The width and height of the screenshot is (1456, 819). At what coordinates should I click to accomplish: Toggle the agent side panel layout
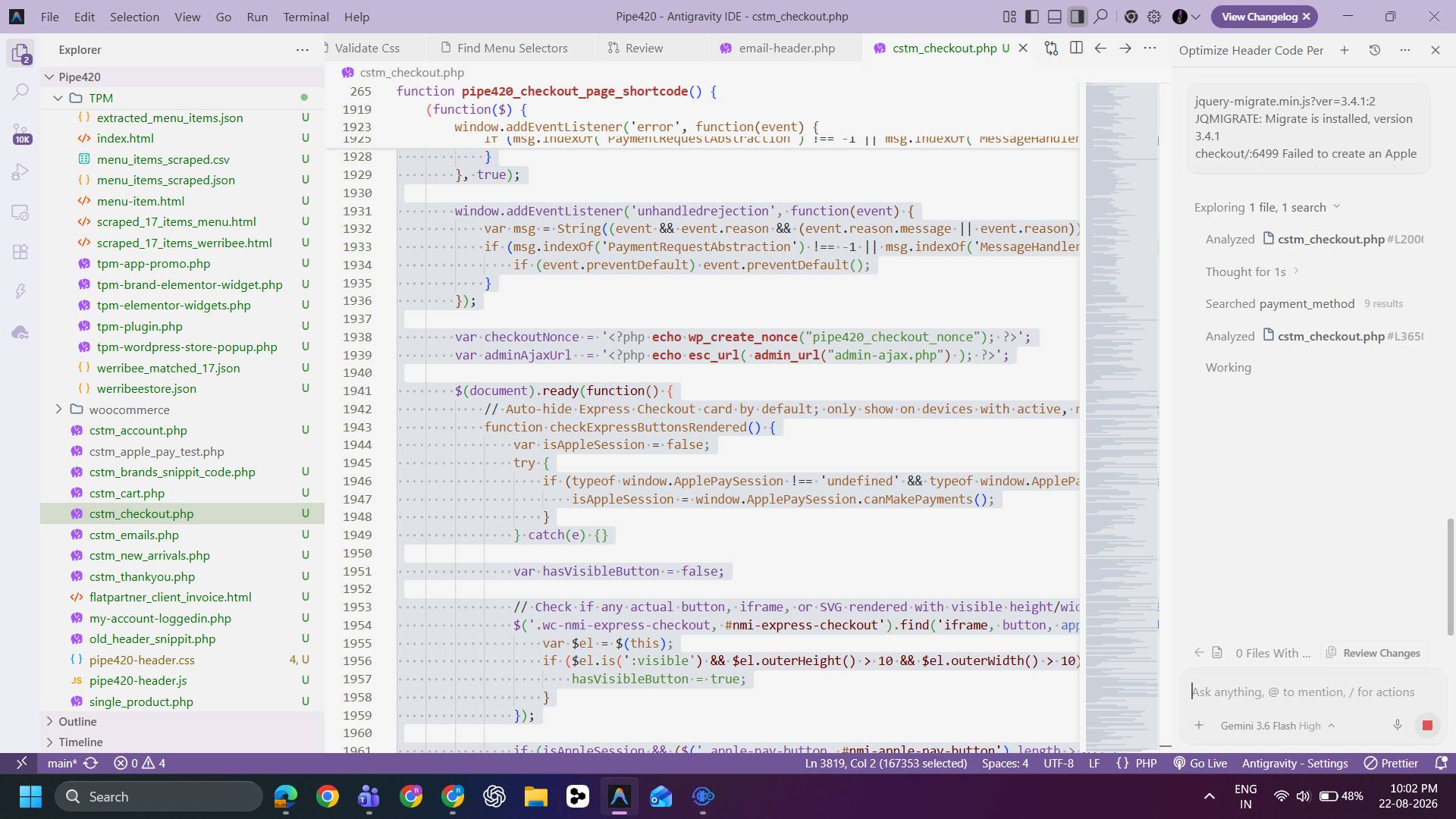click(1078, 17)
